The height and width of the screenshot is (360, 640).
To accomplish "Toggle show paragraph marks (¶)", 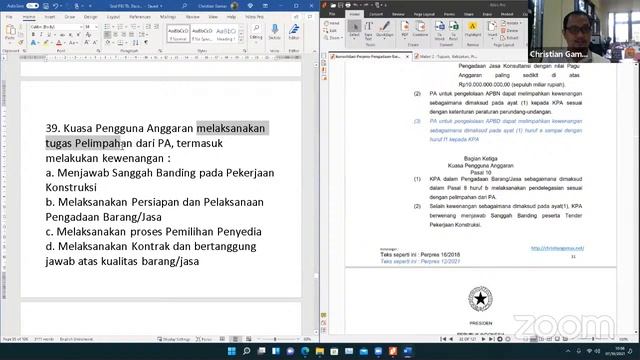I will 146,42.
